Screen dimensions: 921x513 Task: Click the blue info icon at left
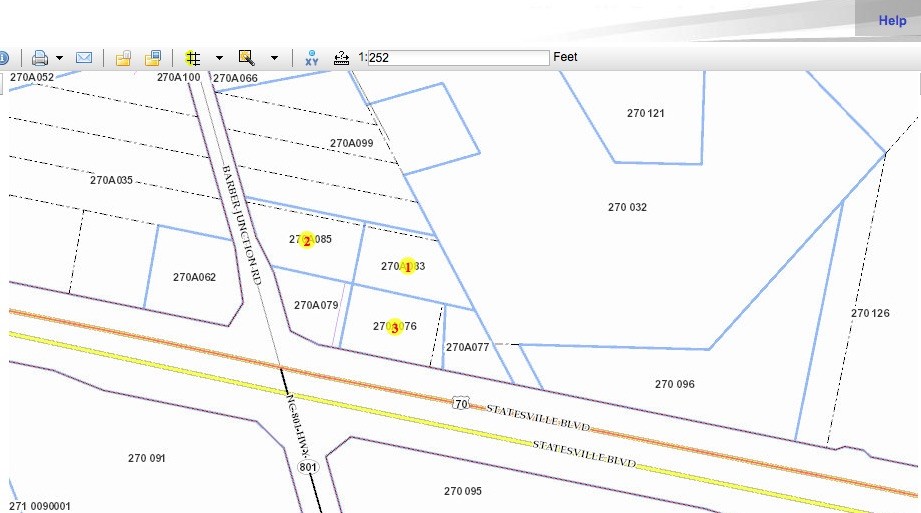click(x=3, y=58)
